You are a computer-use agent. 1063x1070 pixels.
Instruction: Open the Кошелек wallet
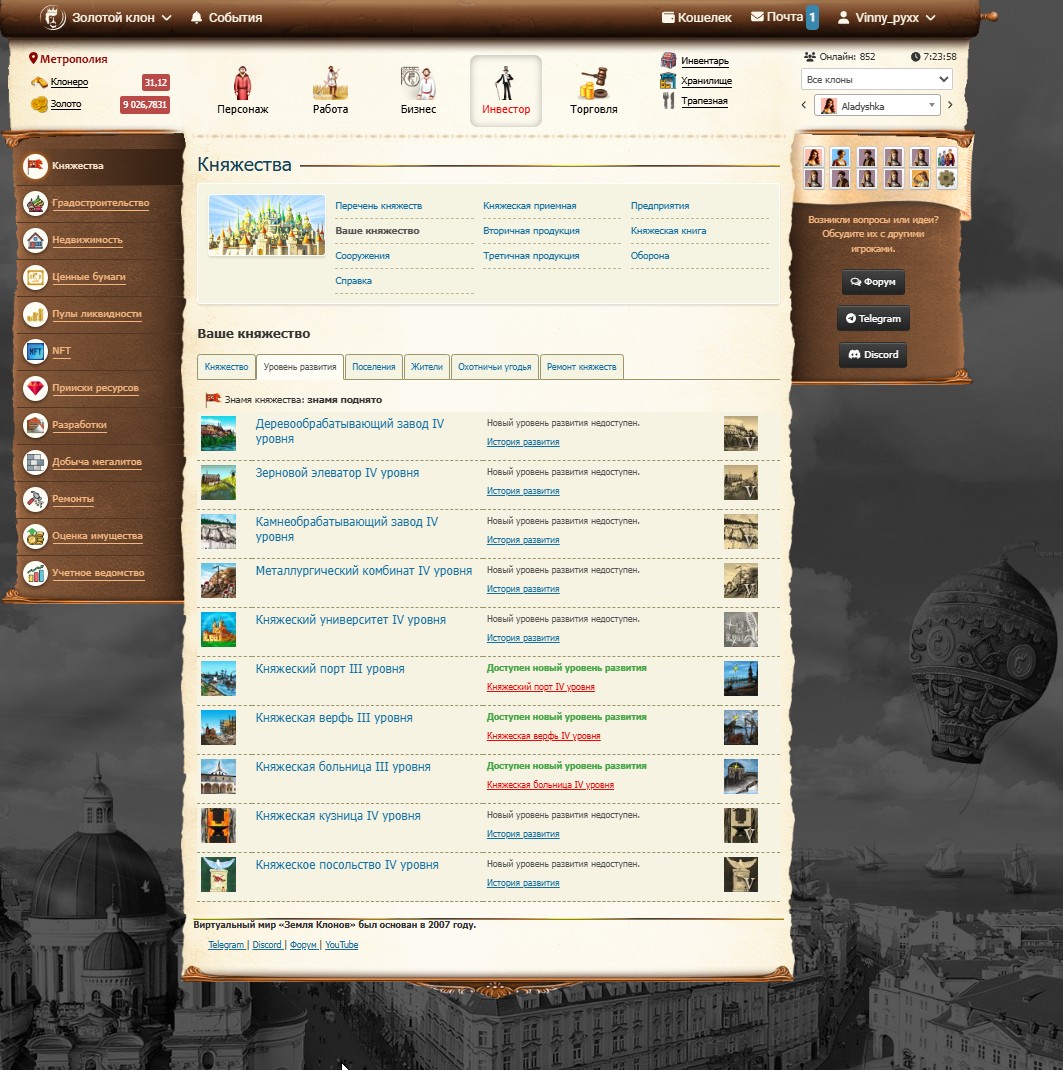point(697,18)
